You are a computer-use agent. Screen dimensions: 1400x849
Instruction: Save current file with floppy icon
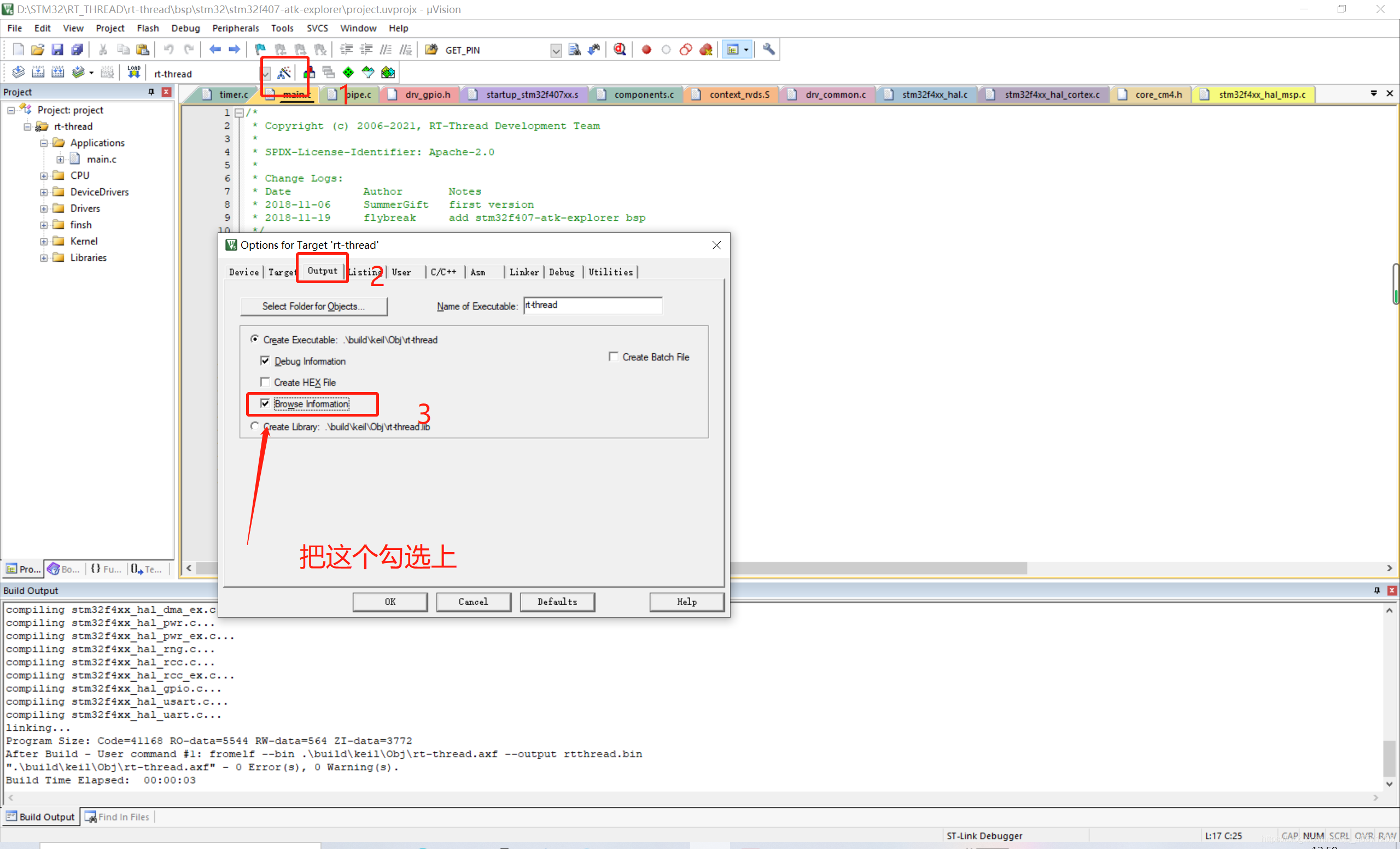(57, 49)
